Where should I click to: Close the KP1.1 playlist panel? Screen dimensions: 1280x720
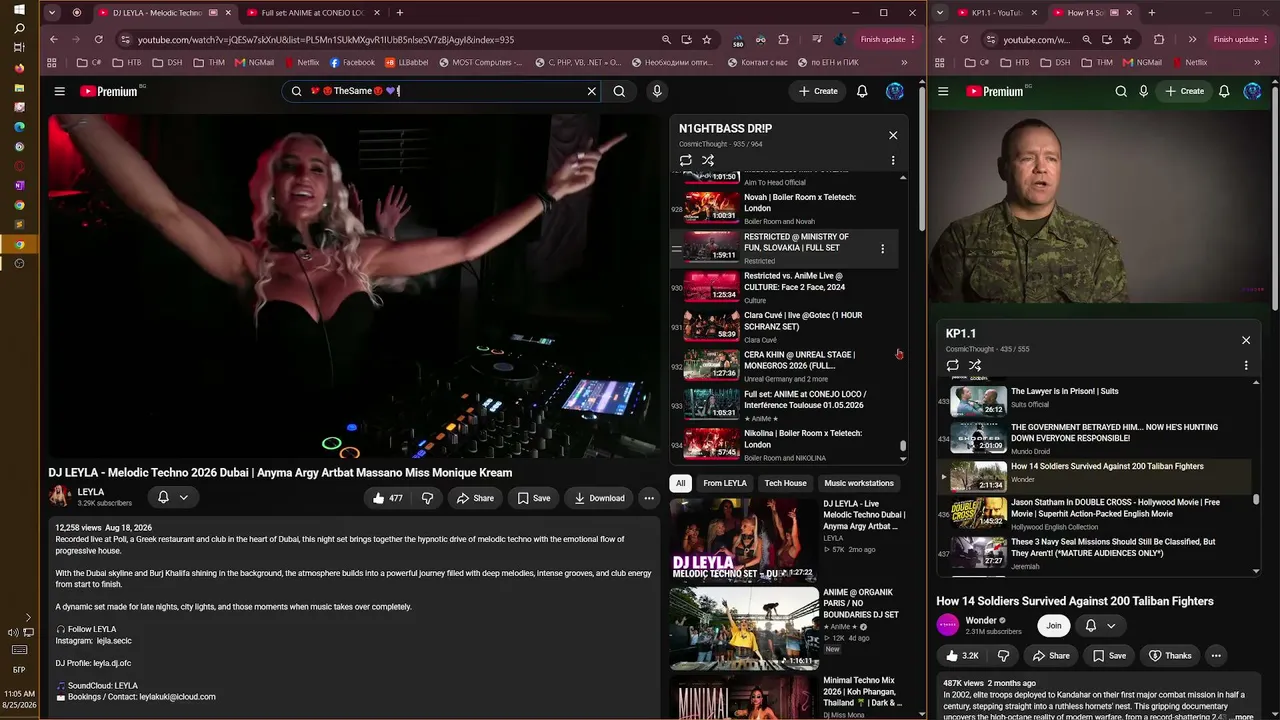tap(1246, 340)
